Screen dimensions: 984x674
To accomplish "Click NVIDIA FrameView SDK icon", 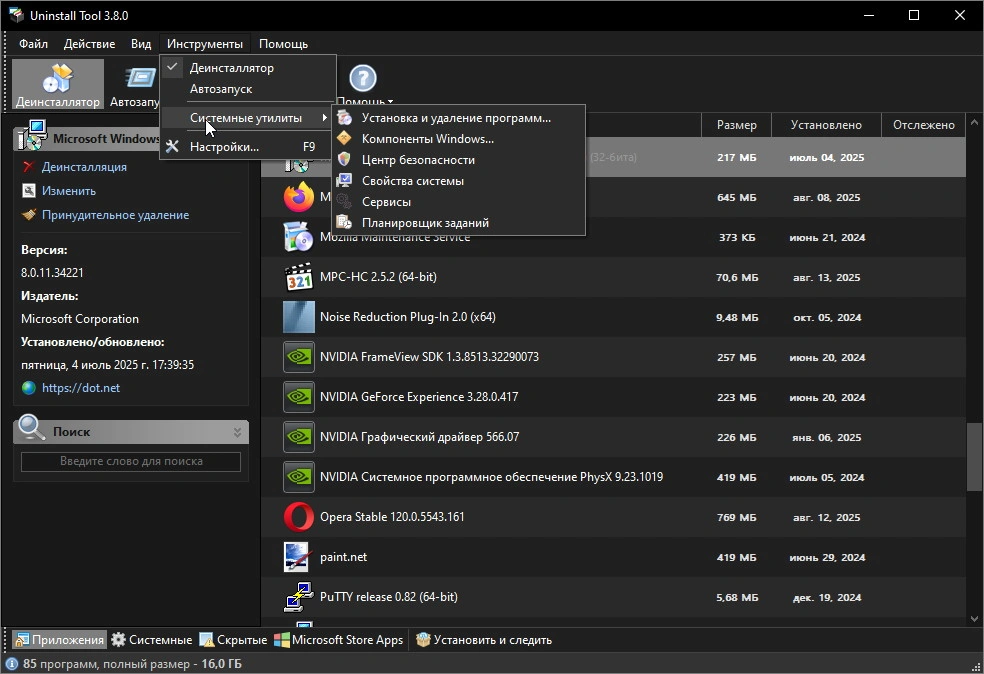I will point(299,357).
